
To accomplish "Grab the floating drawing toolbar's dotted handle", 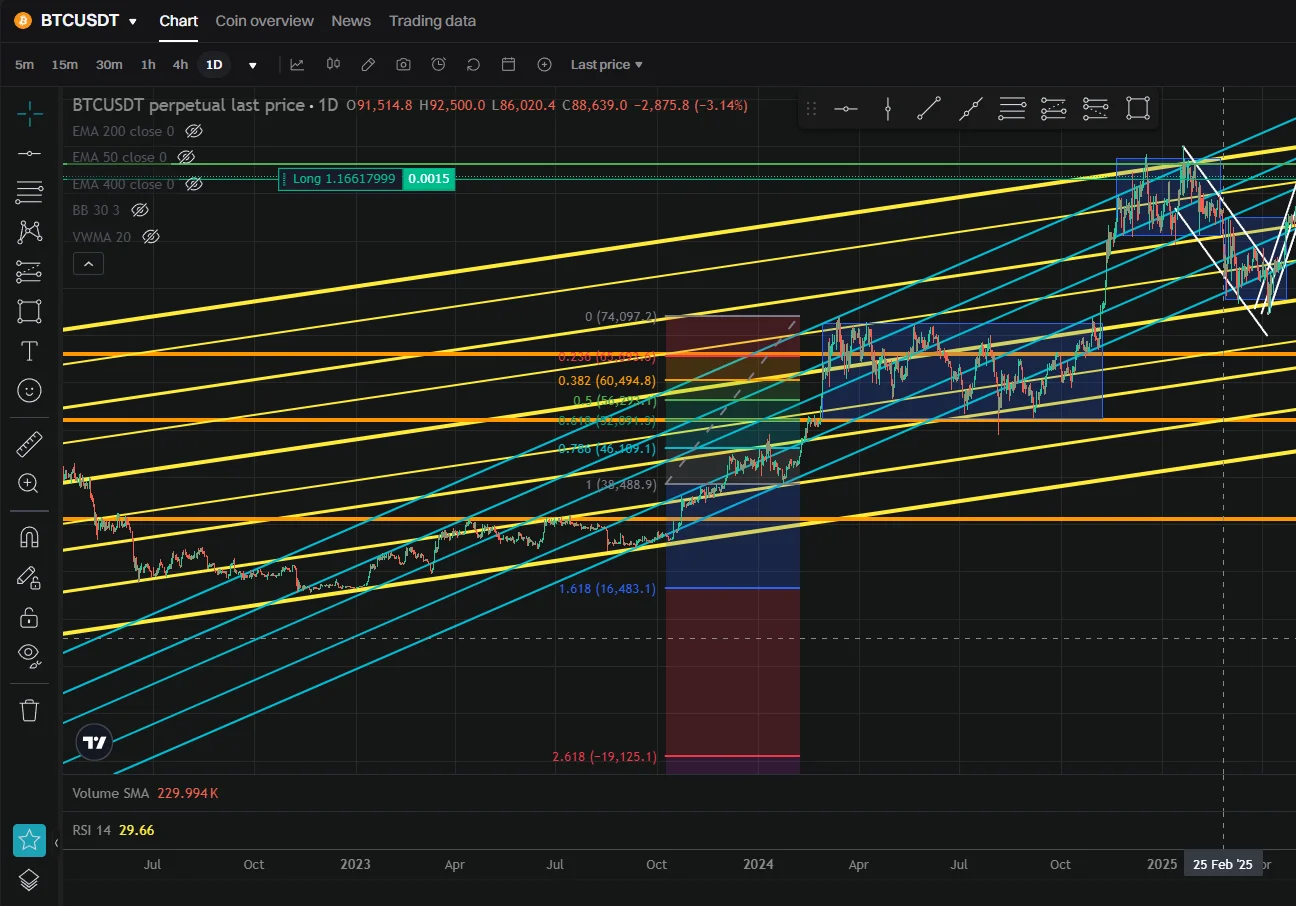I will [x=811, y=108].
